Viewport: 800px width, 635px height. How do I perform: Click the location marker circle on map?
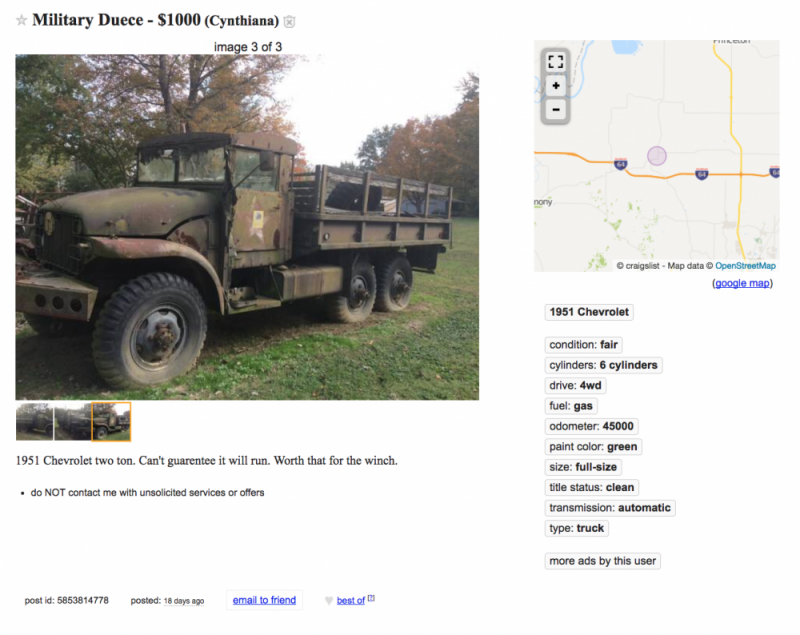tap(657, 156)
